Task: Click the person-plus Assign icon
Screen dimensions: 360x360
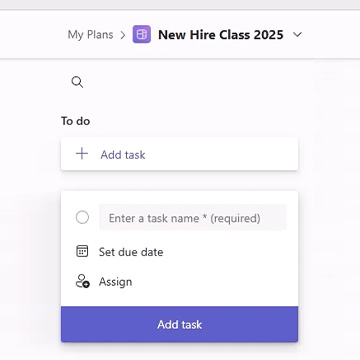Action: [x=82, y=281]
